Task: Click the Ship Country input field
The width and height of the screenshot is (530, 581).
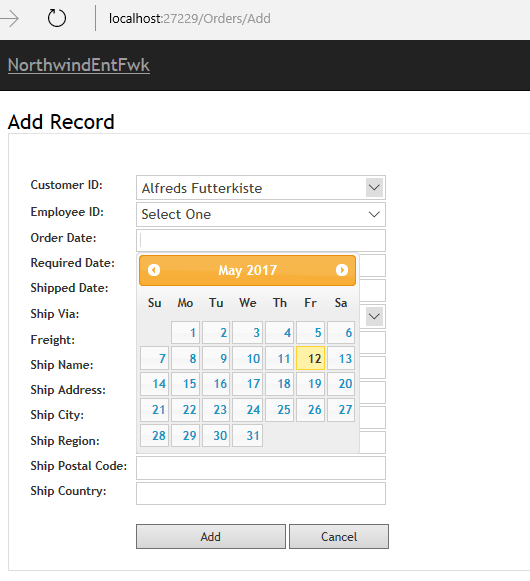Action: (261, 493)
